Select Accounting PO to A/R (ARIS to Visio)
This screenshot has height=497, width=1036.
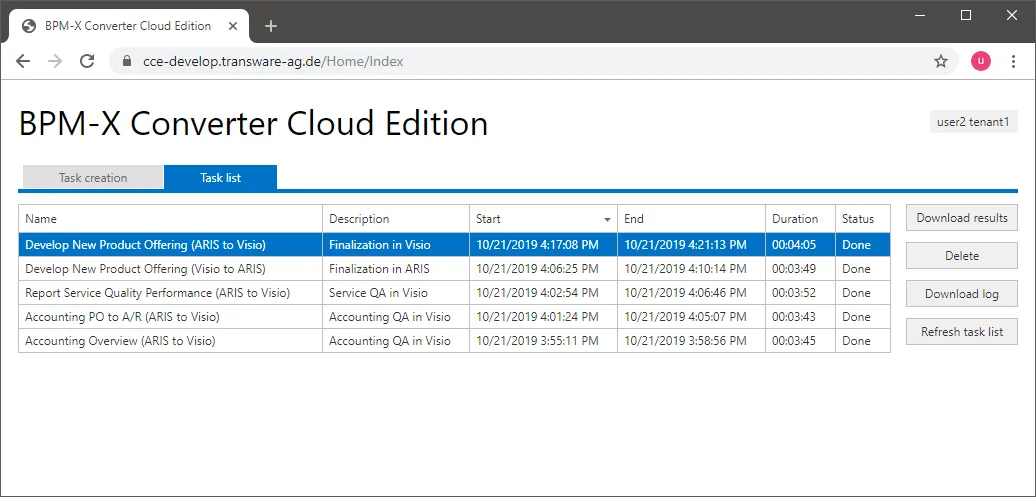(455, 317)
